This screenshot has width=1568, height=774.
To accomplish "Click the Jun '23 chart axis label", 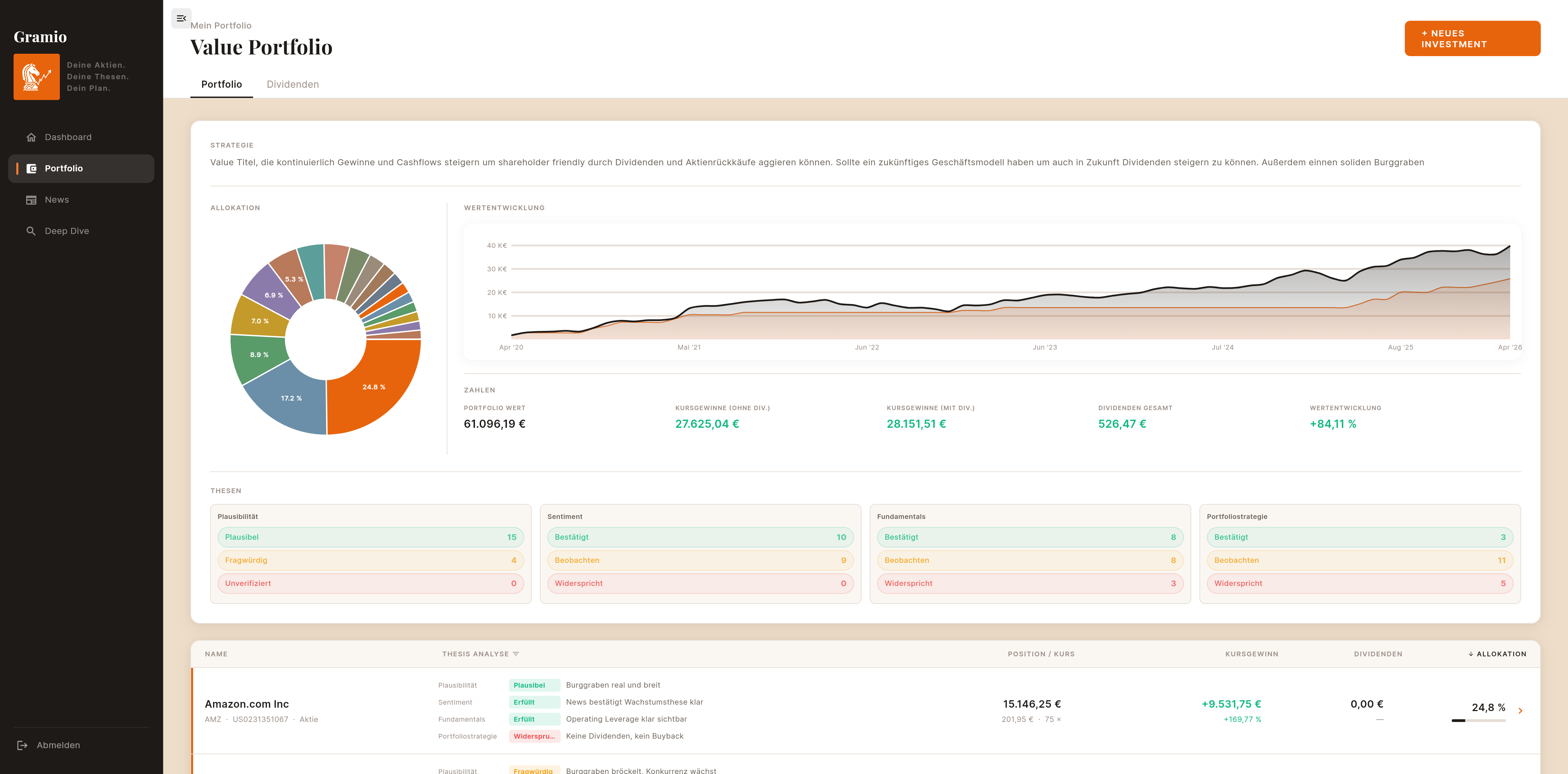I will pos(1044,348).
